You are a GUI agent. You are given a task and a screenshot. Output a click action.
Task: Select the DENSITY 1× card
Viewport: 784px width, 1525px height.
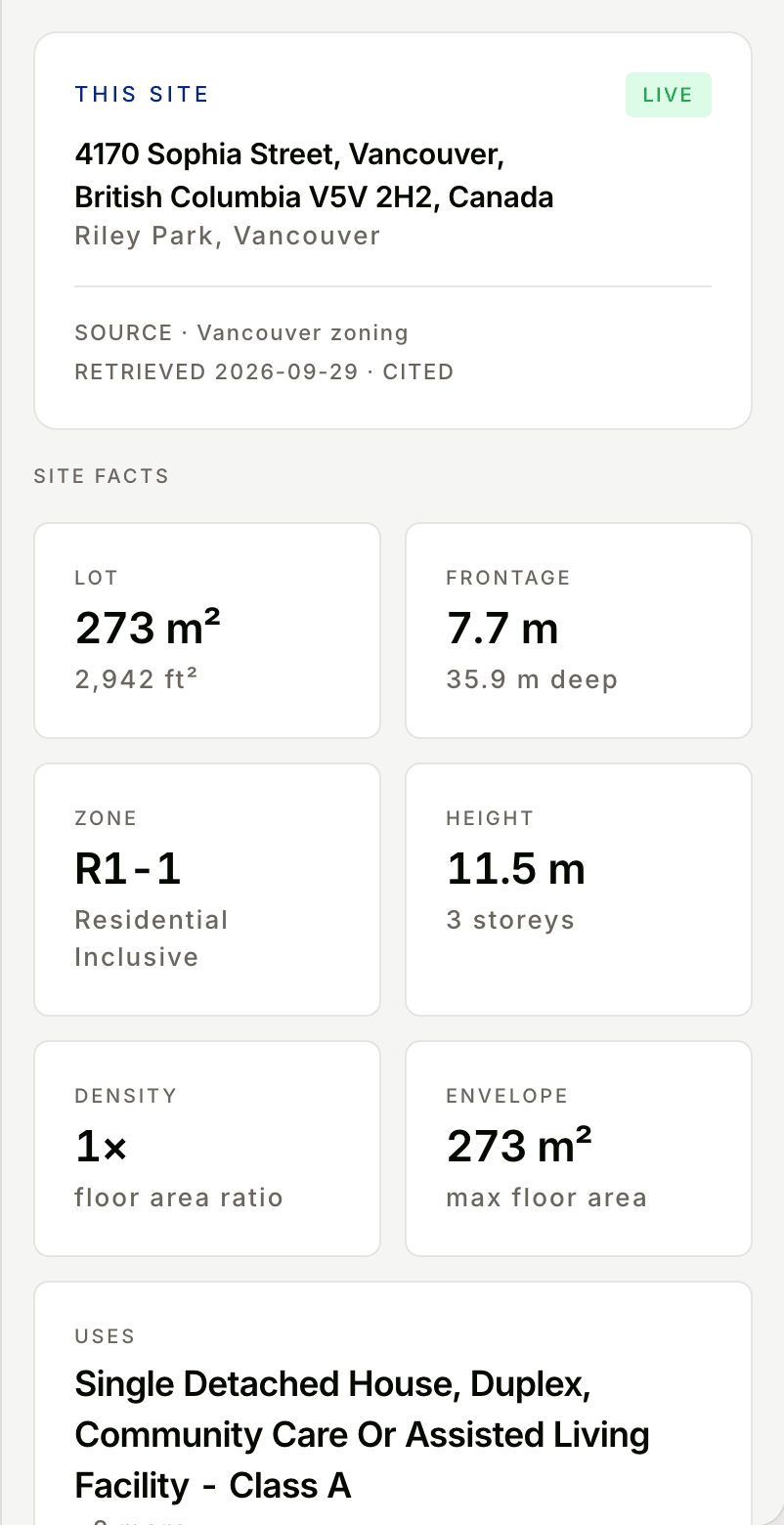click(x=207, y=1149)
